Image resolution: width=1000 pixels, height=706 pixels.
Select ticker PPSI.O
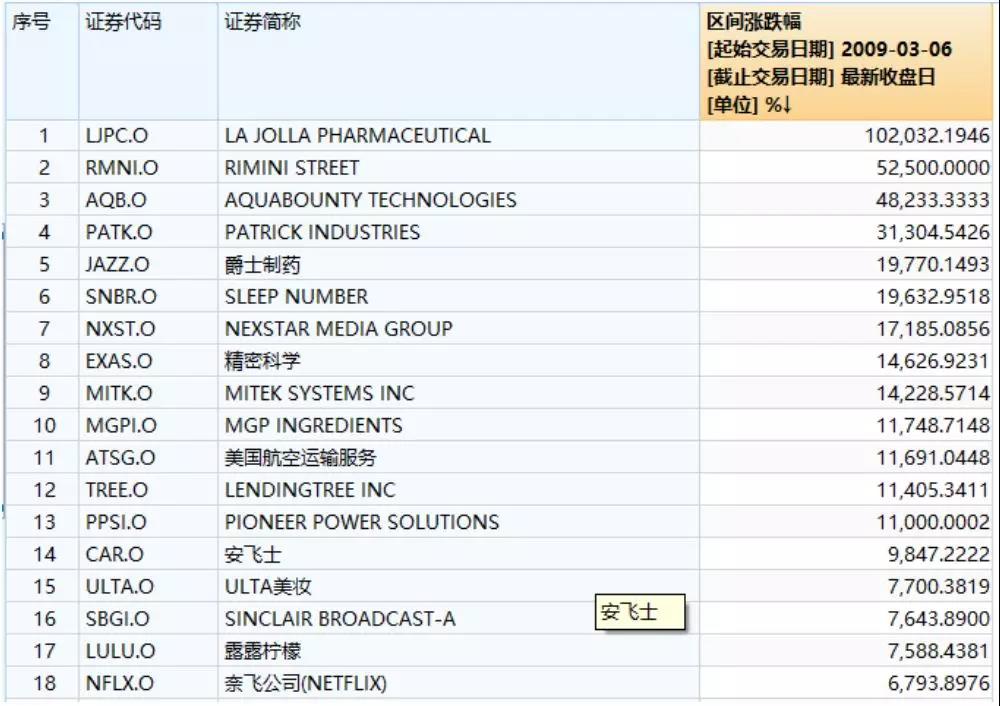point(116,522)
